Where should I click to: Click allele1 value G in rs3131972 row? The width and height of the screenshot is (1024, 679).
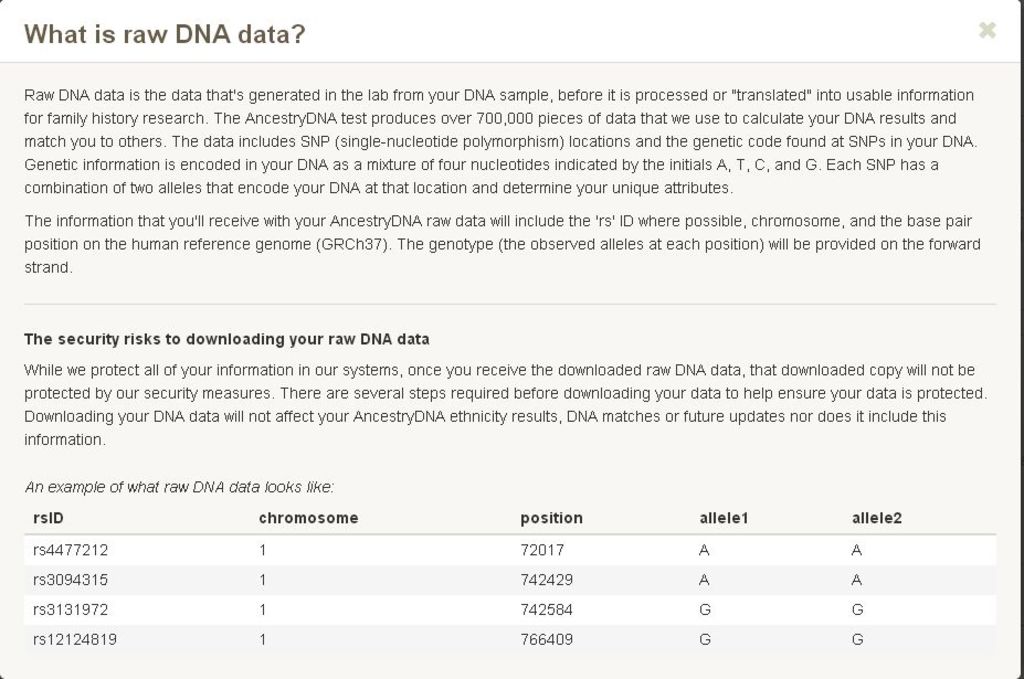tap(705, 610)
